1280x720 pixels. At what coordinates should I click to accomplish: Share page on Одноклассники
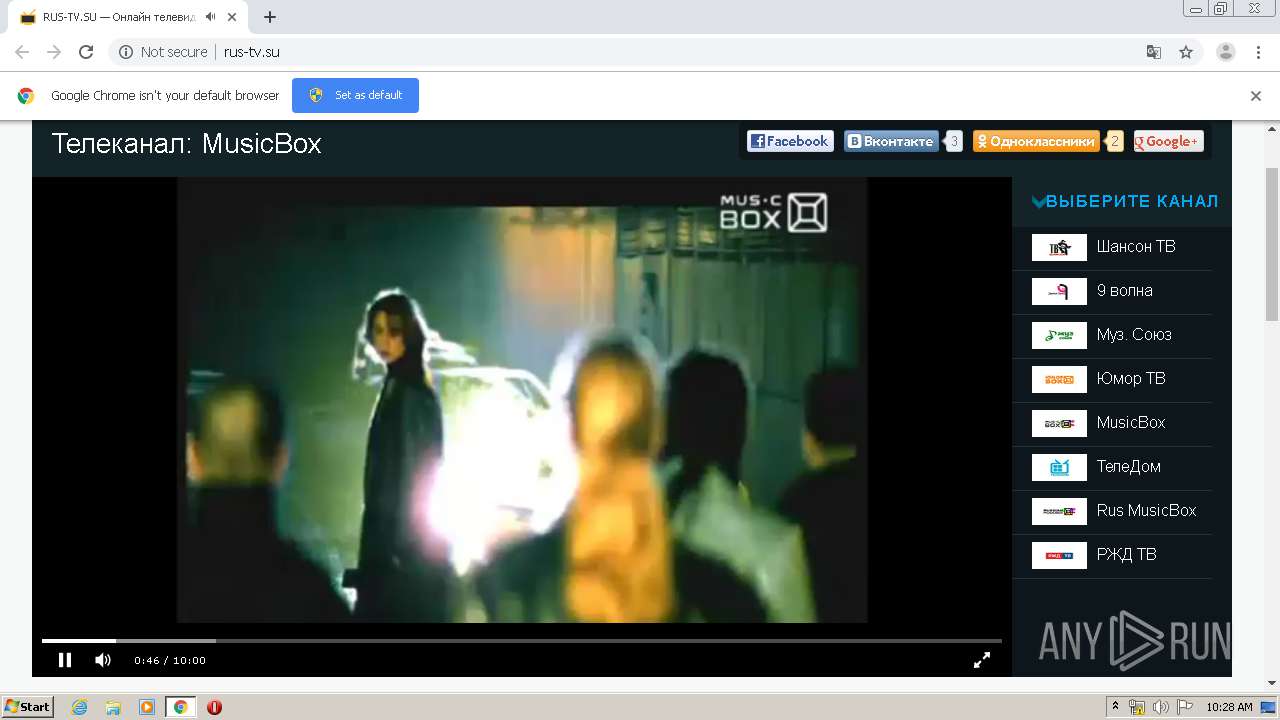click(x=1036, y=142)
